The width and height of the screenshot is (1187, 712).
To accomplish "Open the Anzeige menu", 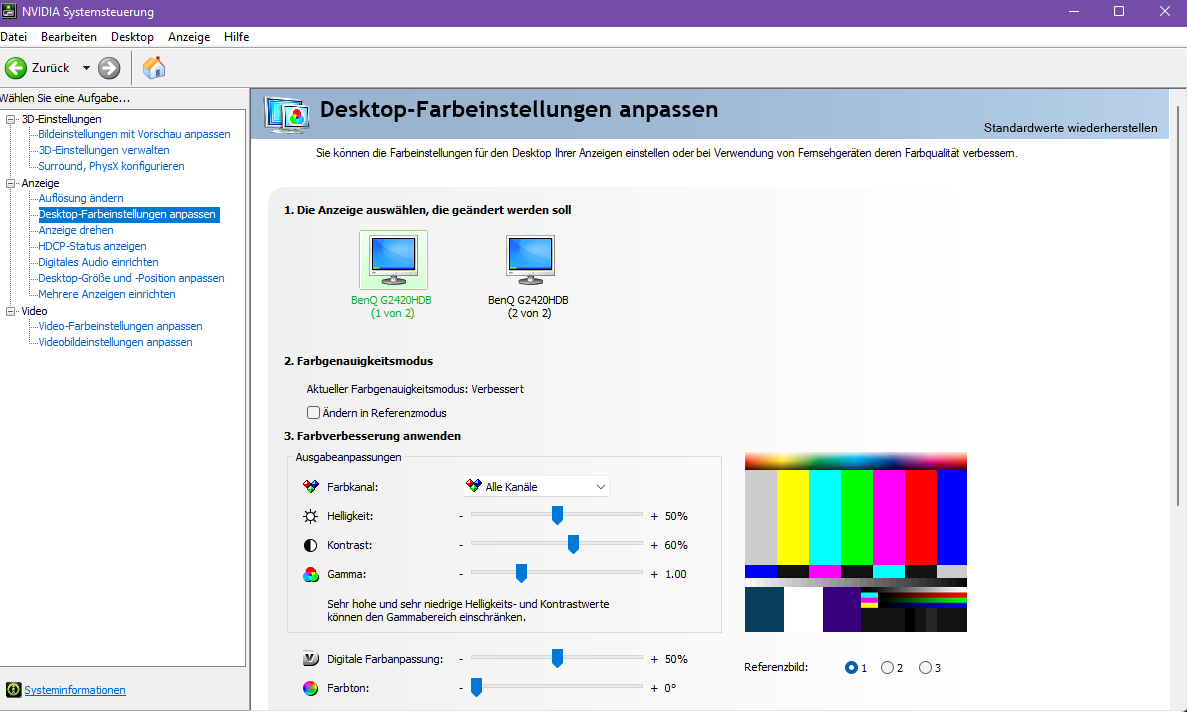I will click(189, 37).
